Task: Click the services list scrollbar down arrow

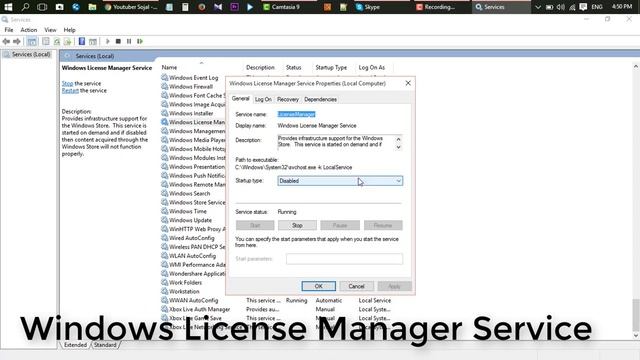Action: tap(636, 336)
